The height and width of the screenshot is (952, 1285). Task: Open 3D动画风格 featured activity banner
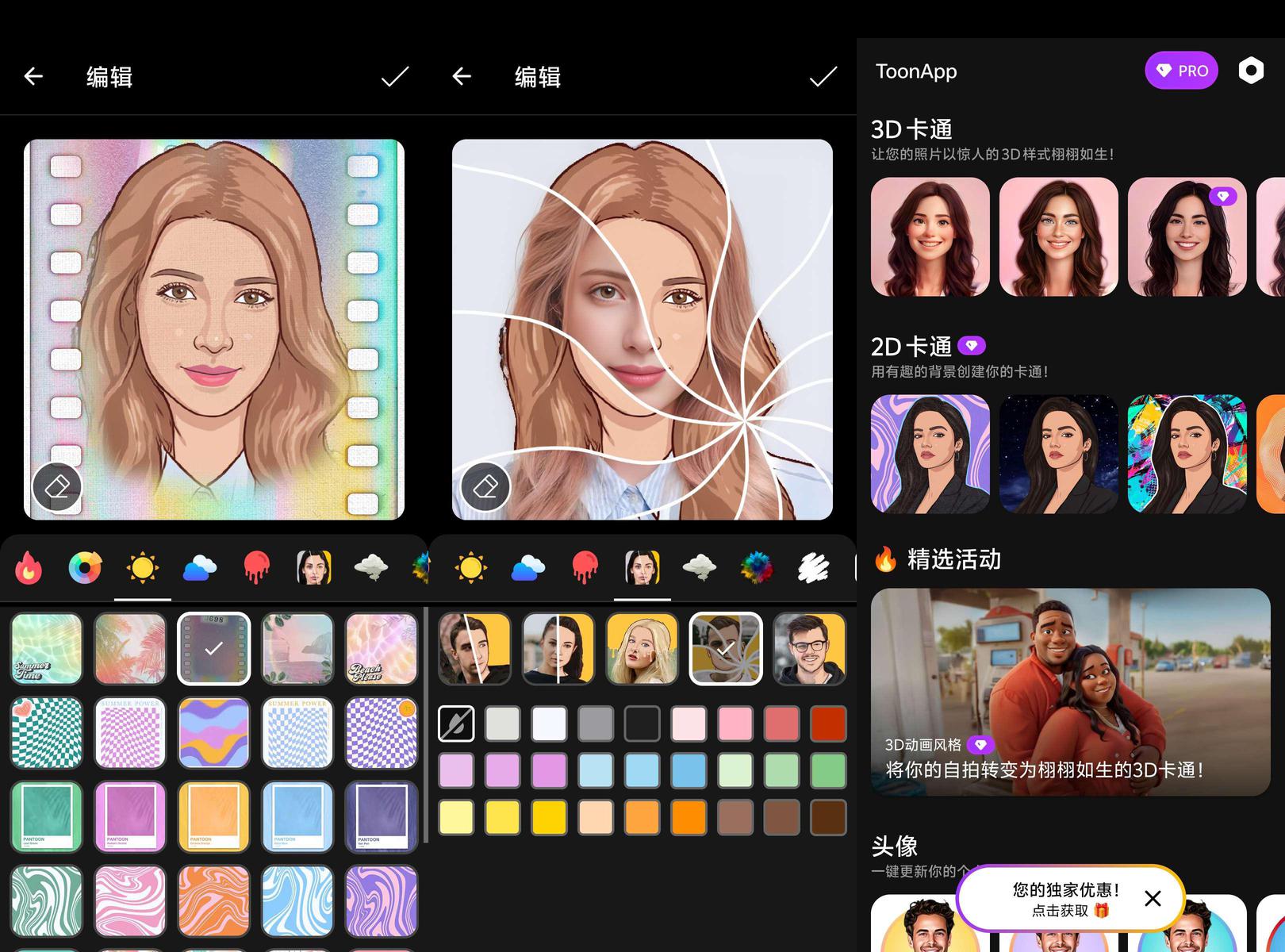[1071, 692]
